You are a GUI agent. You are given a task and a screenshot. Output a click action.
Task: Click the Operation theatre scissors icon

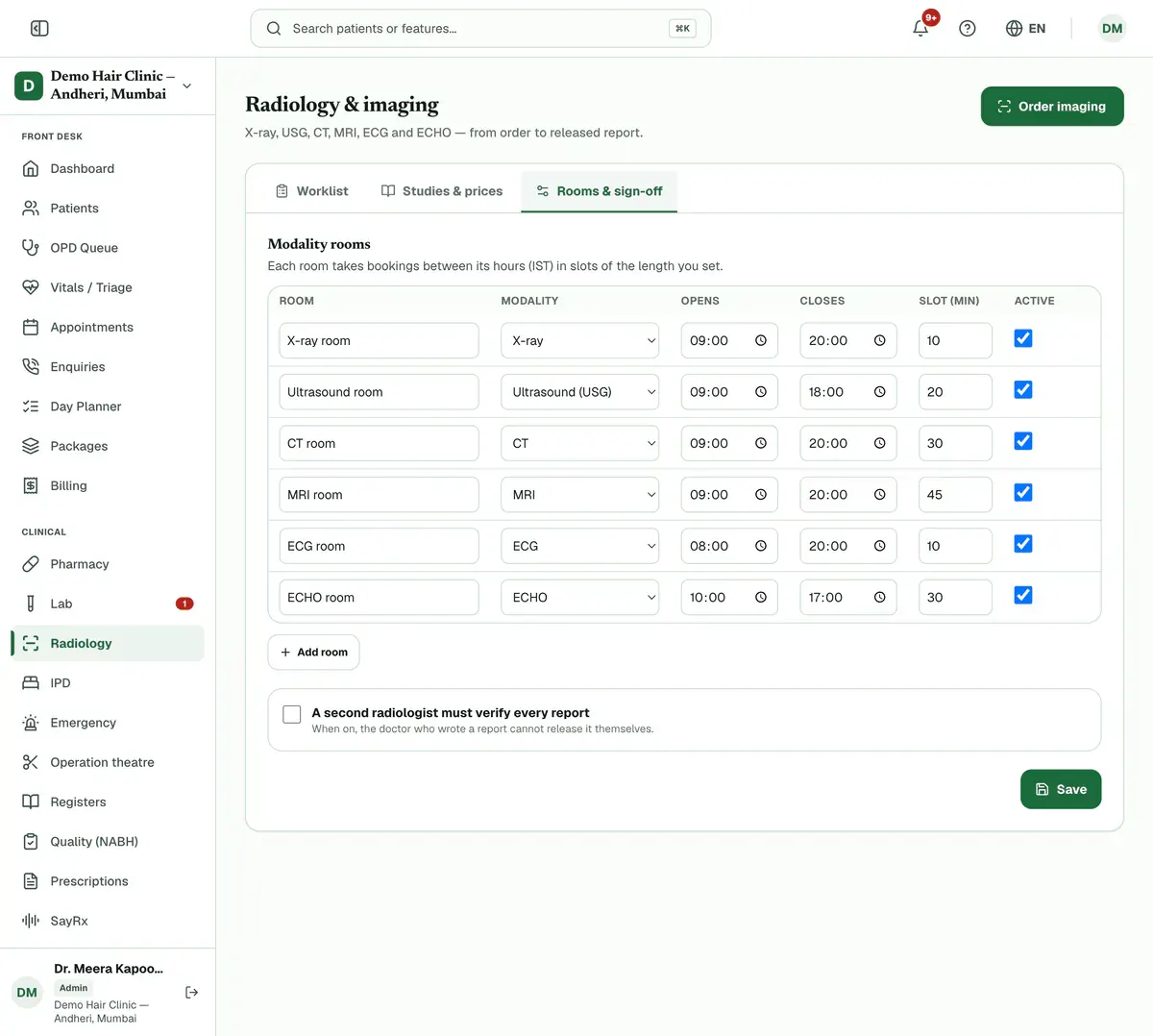pyautogui.click(x=31, y=762)
